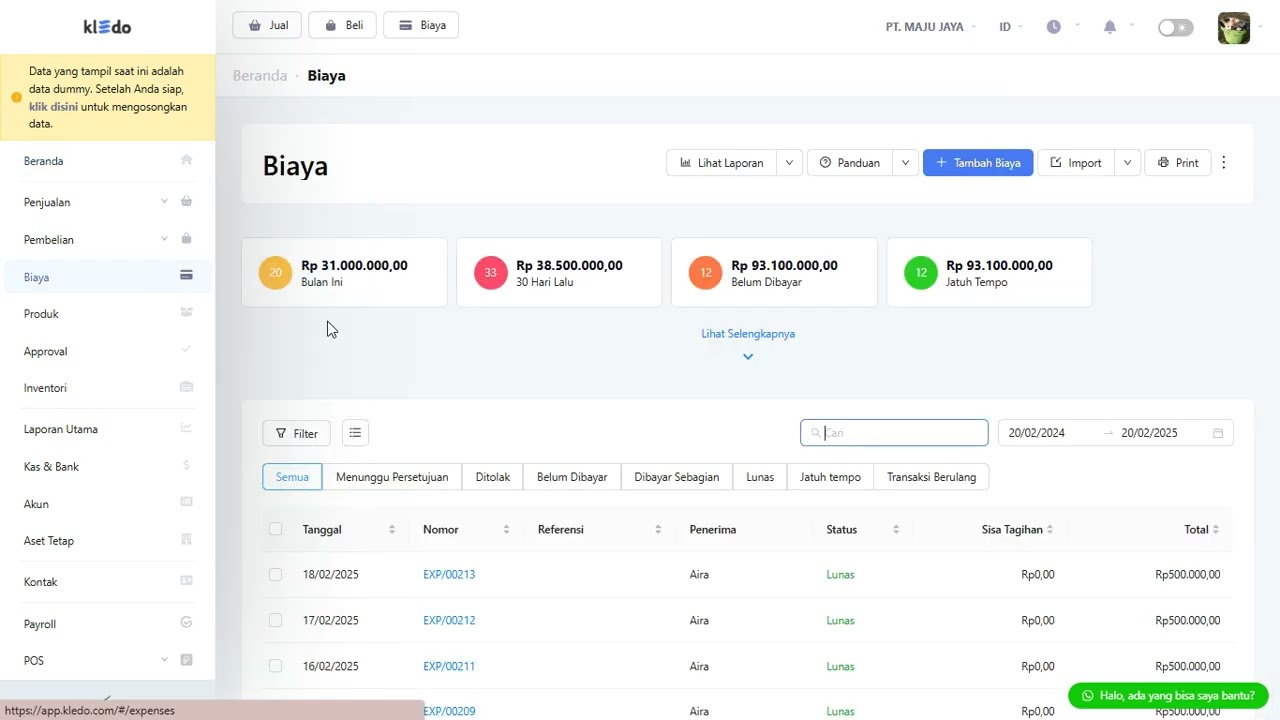This screenshot has width=1280, height=720.
Task: Open the Beranda home icon in sidebar
Action: pyautogui.click(x=186, y=160)
